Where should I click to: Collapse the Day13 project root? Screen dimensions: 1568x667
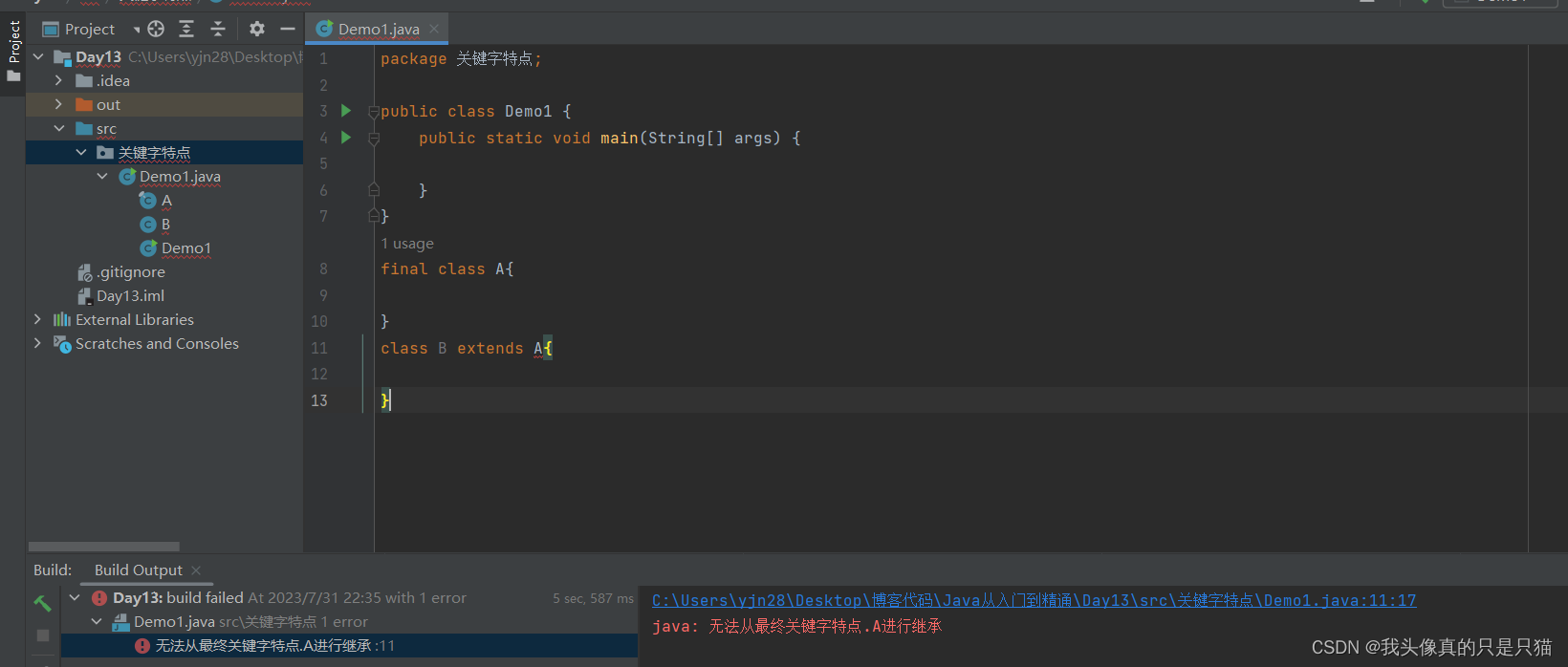[x=38, y=57]
